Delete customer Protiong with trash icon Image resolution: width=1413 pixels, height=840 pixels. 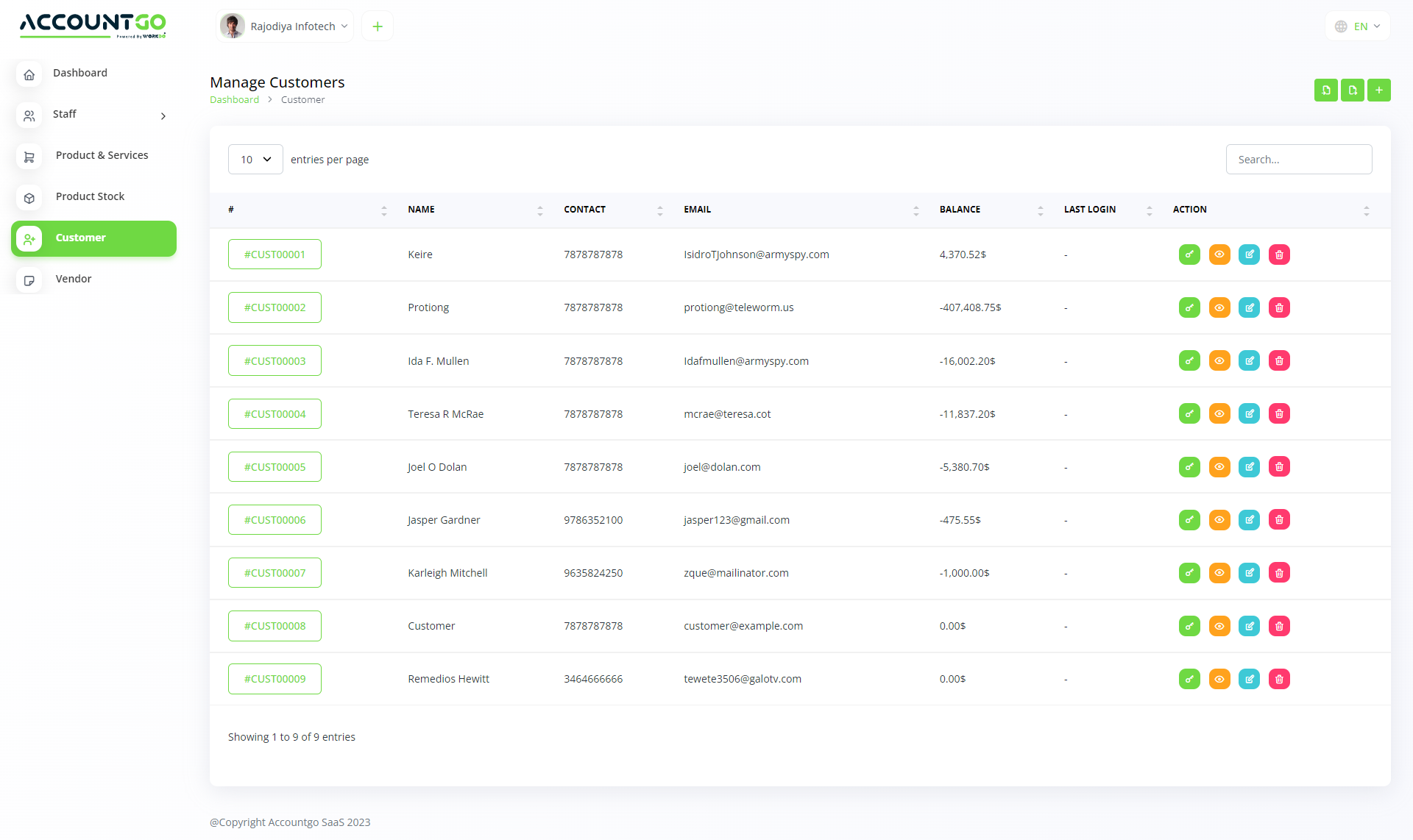click(x=1279, y=307)
